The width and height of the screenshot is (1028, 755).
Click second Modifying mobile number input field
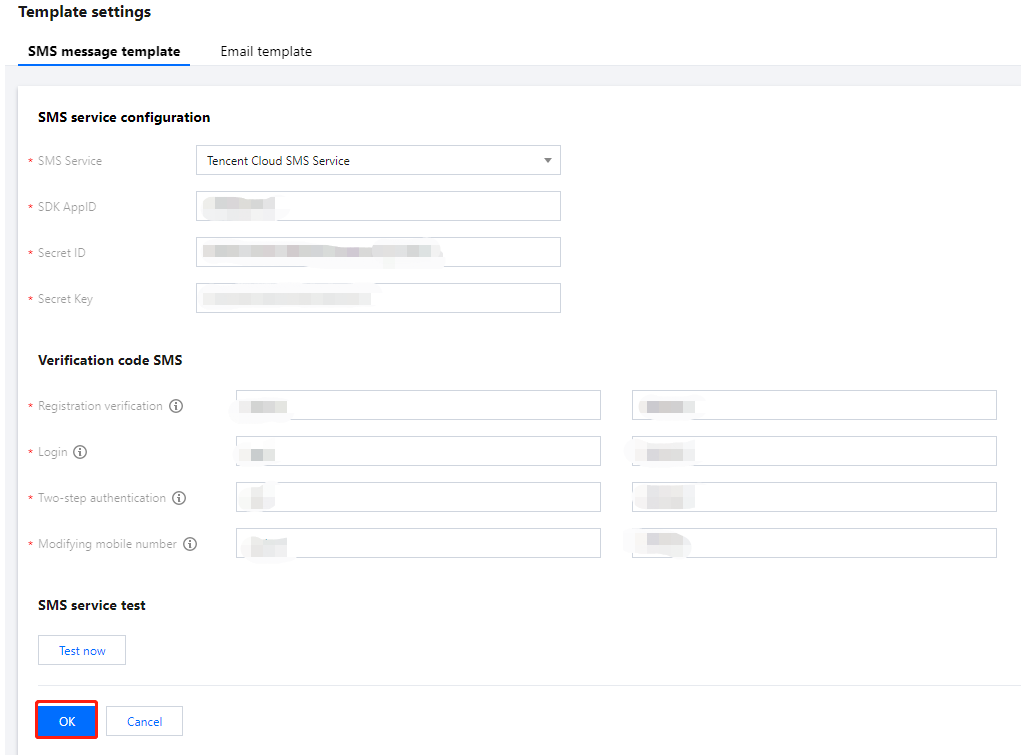coord(814,543)
